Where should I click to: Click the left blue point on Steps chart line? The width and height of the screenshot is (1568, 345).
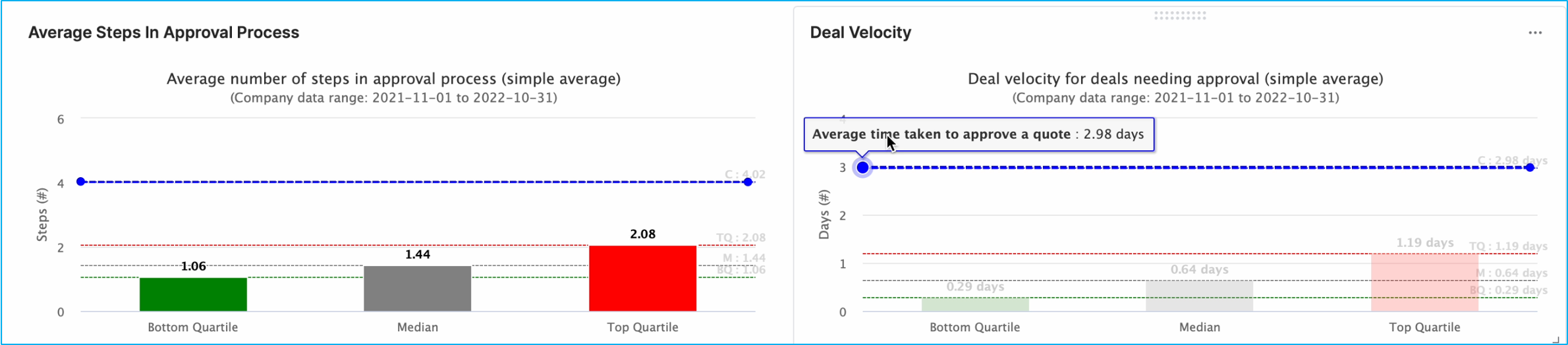coord(81,182)
